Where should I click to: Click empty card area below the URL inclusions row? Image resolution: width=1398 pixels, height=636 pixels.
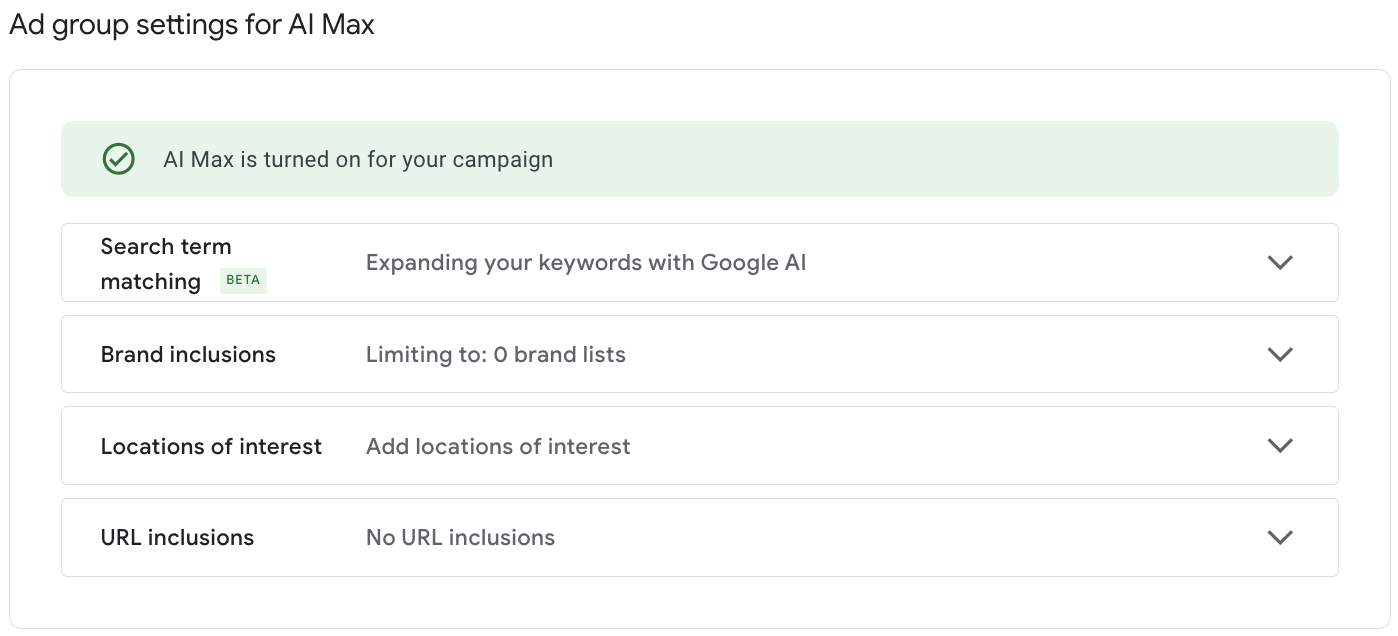(x=700, y=602)
